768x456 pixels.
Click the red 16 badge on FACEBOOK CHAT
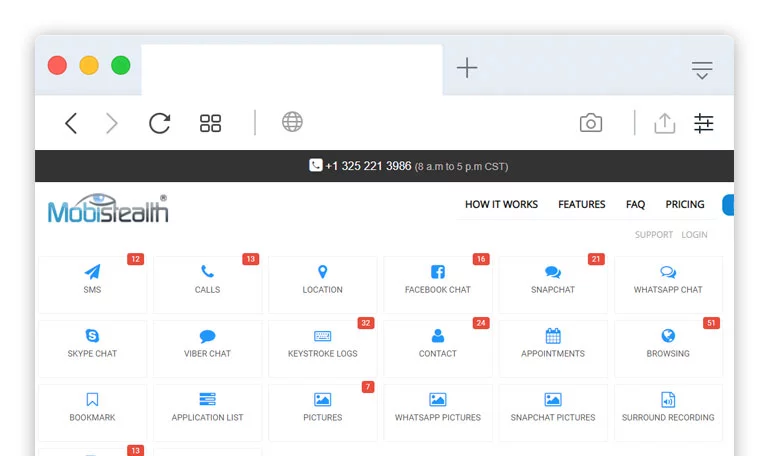[x=481, y=259]
